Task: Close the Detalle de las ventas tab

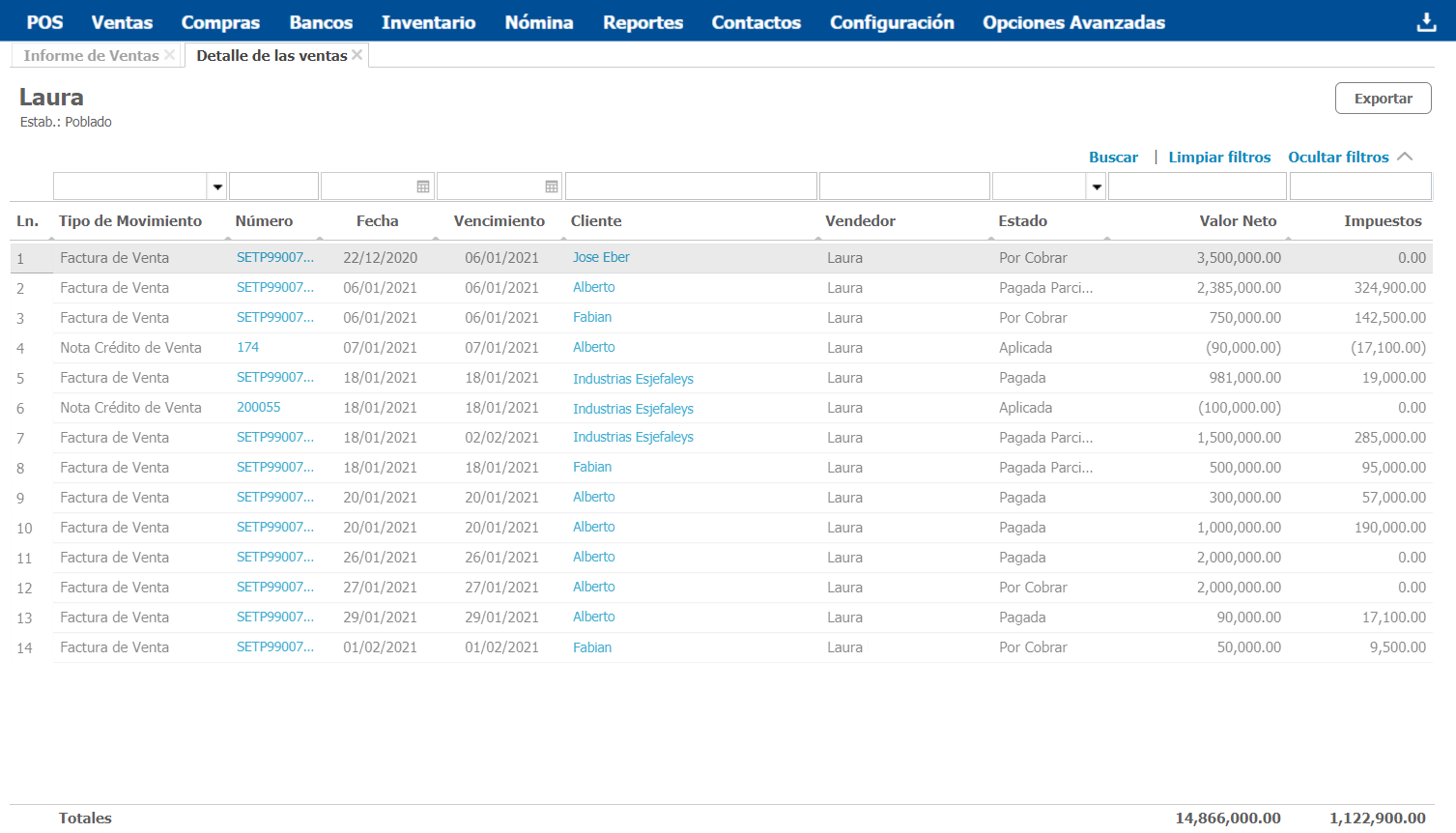Action: click(x=357, y=55)
